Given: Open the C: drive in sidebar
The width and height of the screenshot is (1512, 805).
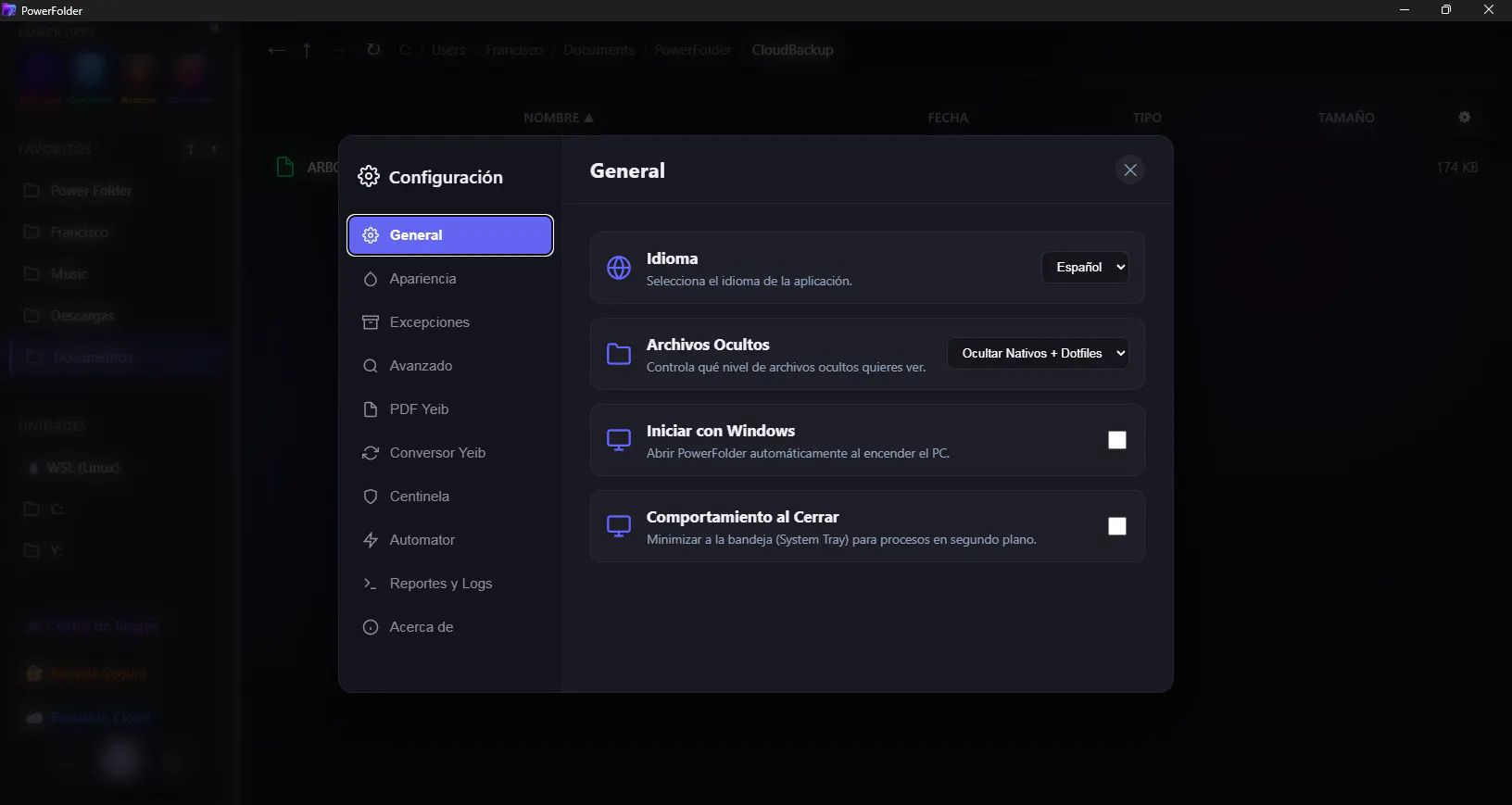Looking at the screenshot, I should 116,509.
